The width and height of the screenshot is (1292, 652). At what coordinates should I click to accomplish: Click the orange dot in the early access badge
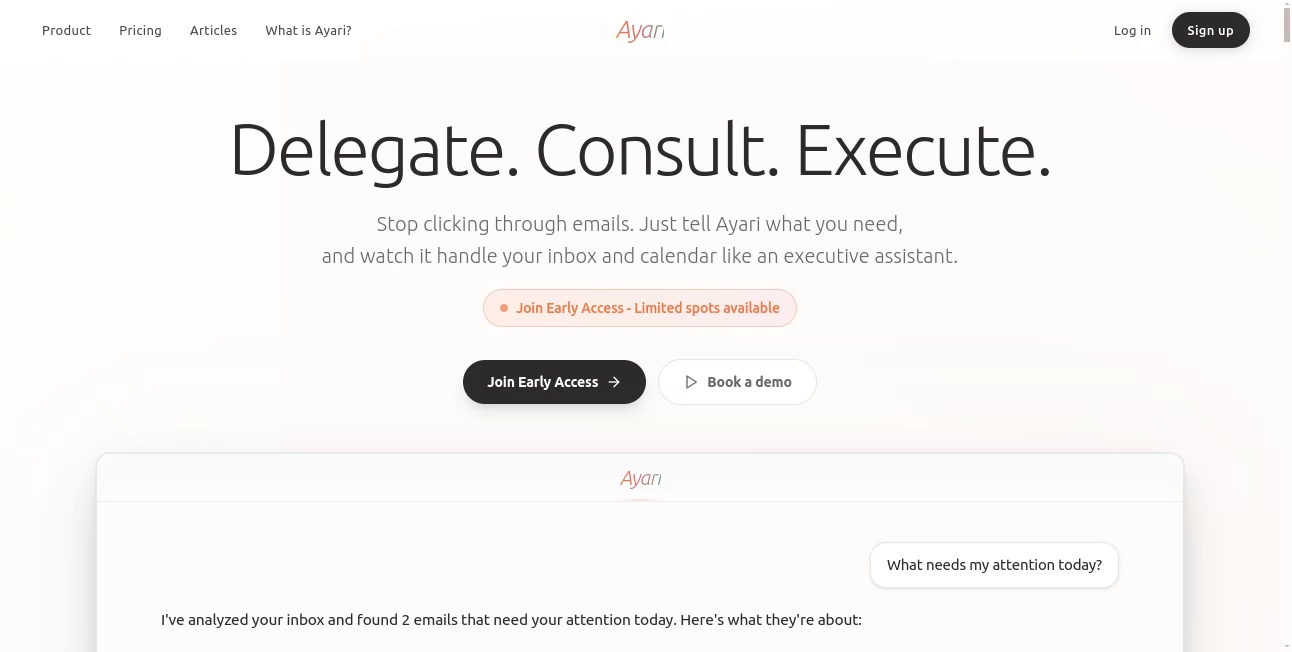(503, 308)
